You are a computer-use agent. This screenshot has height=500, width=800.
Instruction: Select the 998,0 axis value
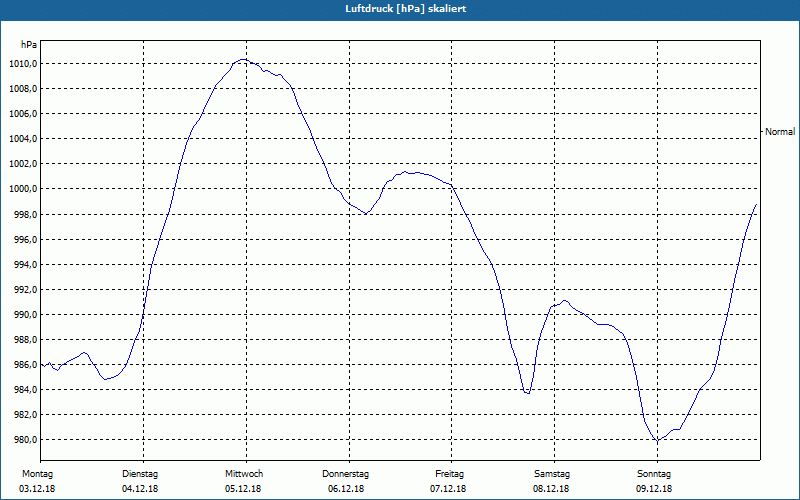tap(25, 214)
